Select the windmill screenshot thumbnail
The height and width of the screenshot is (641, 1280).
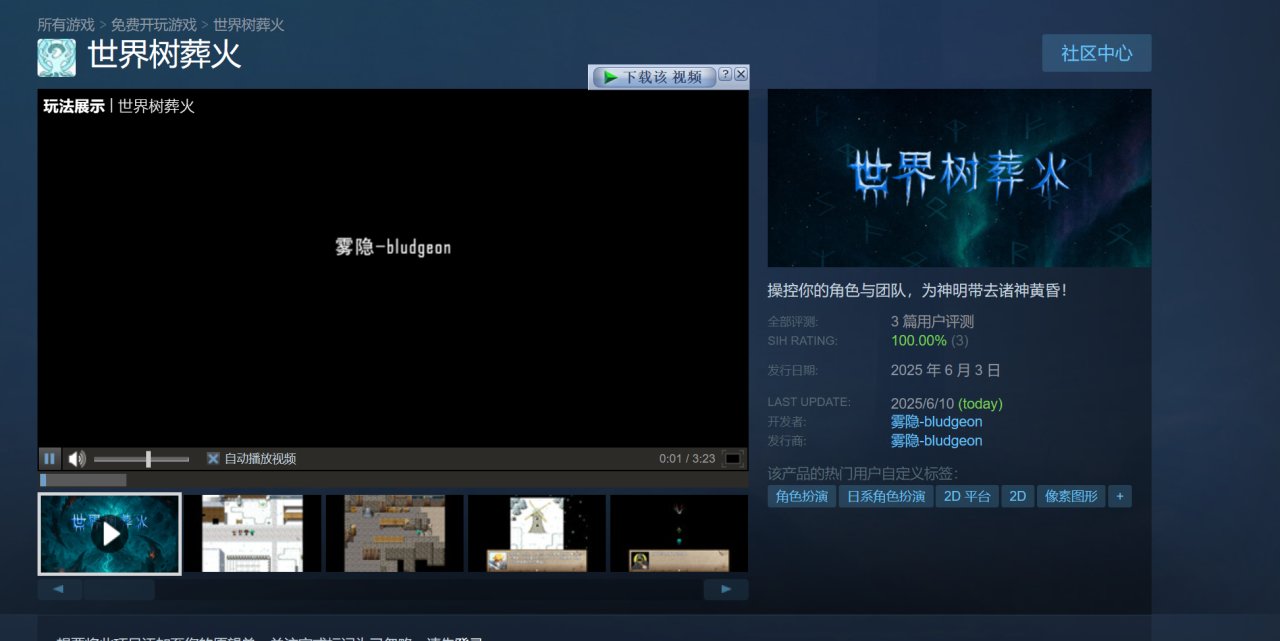point(537,534)
